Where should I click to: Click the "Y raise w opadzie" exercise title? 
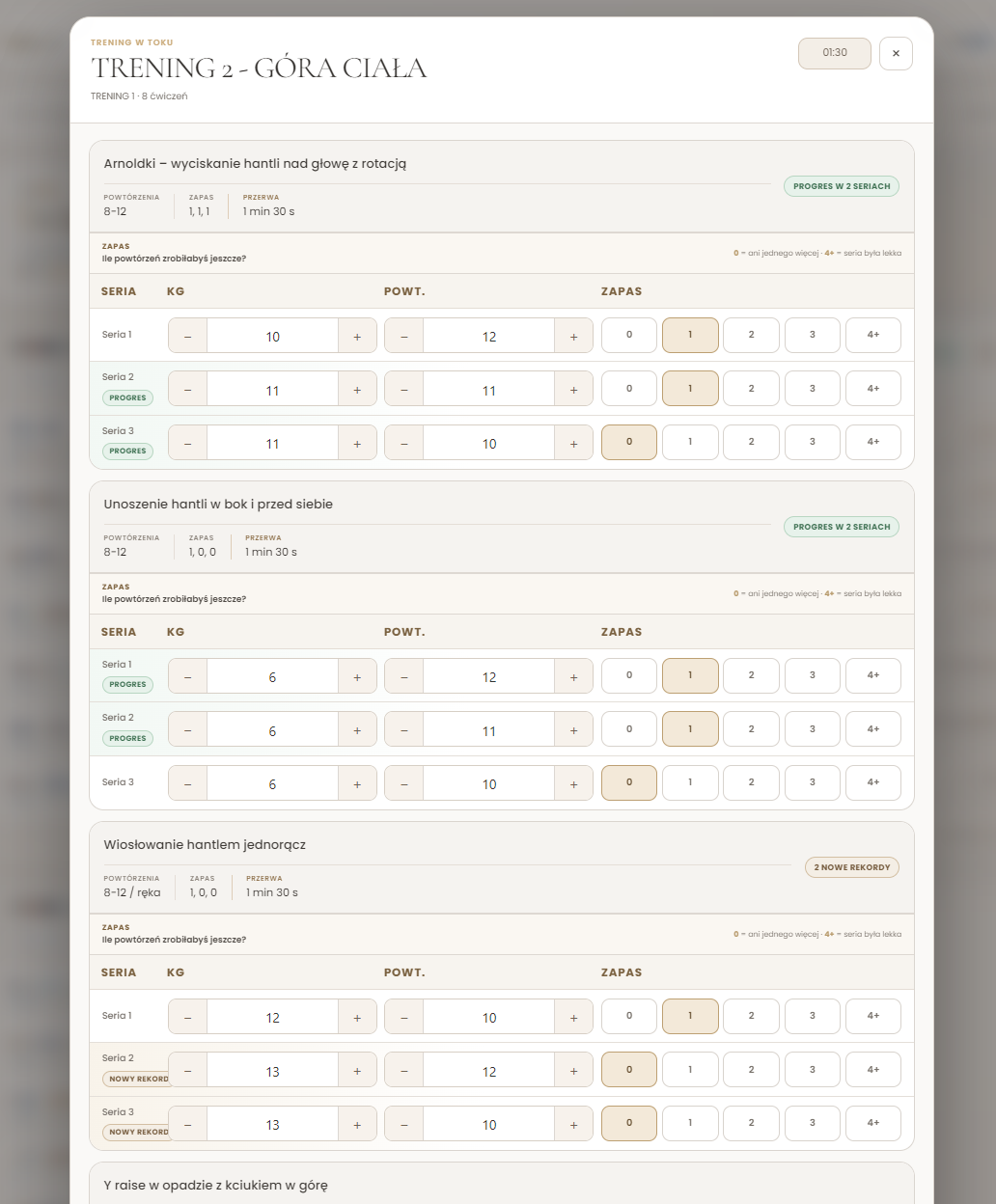pyautogui.click(x=216, y=1185)
